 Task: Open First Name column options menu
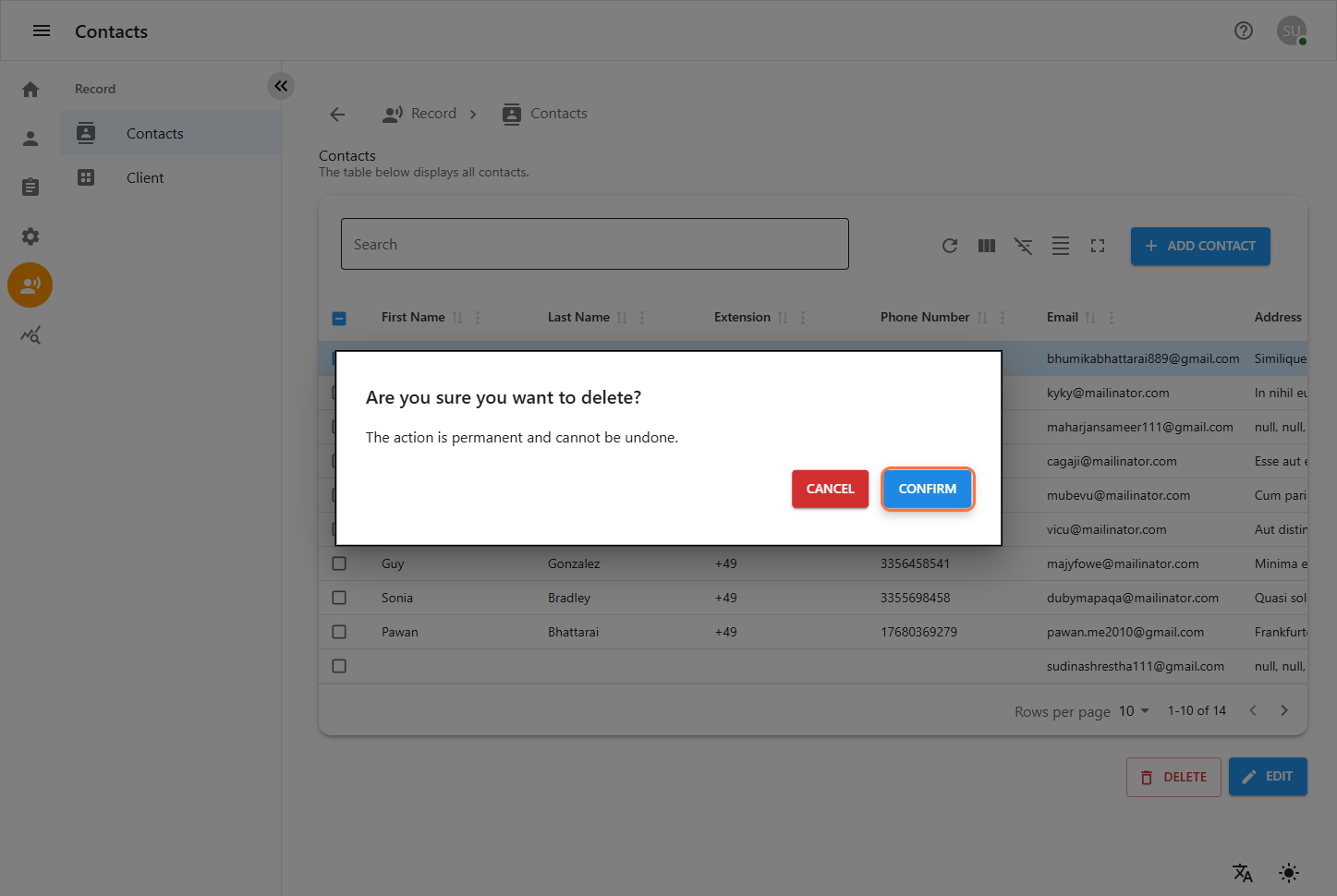tap(478, 318)
